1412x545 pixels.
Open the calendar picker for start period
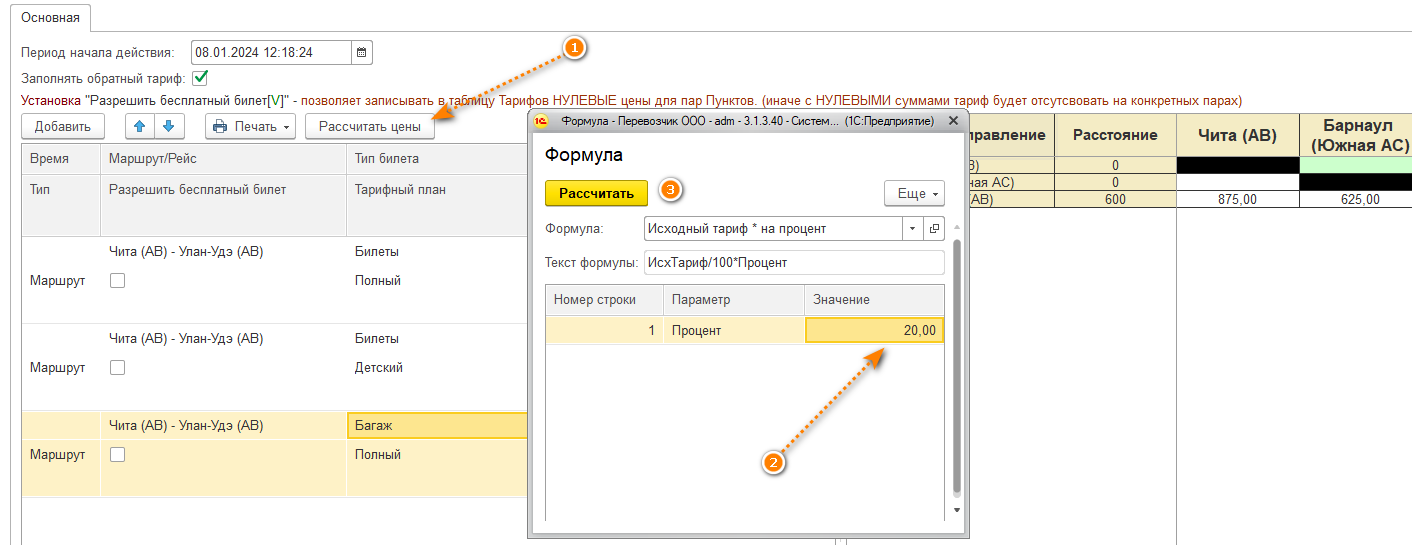pyautogui.click(x=362, y=52)
